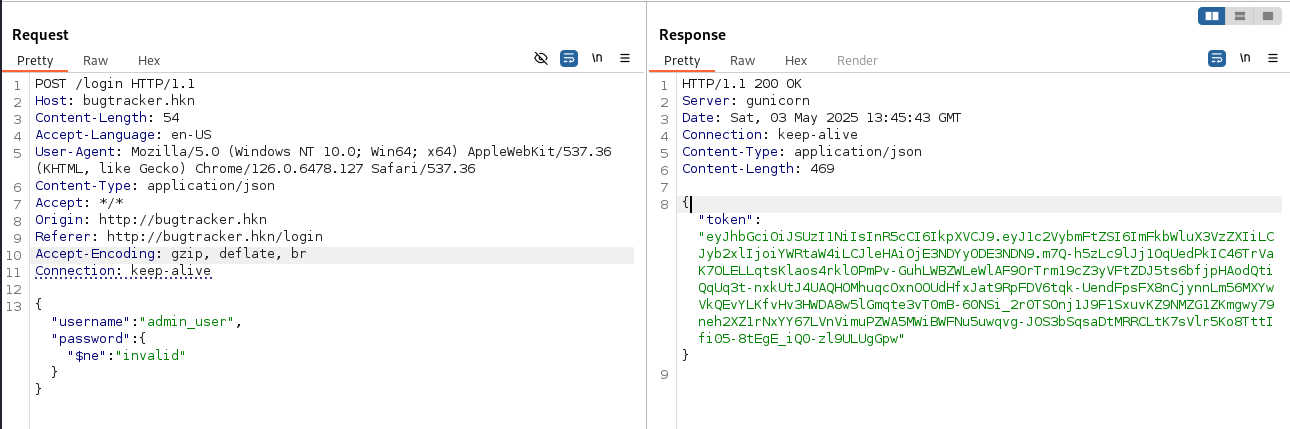Show non-printable characters in Request panel

point(597,59)
